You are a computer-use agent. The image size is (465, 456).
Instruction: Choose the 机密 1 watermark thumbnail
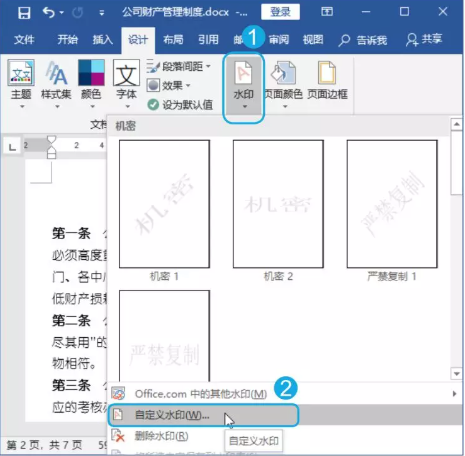tap(164, 204)
